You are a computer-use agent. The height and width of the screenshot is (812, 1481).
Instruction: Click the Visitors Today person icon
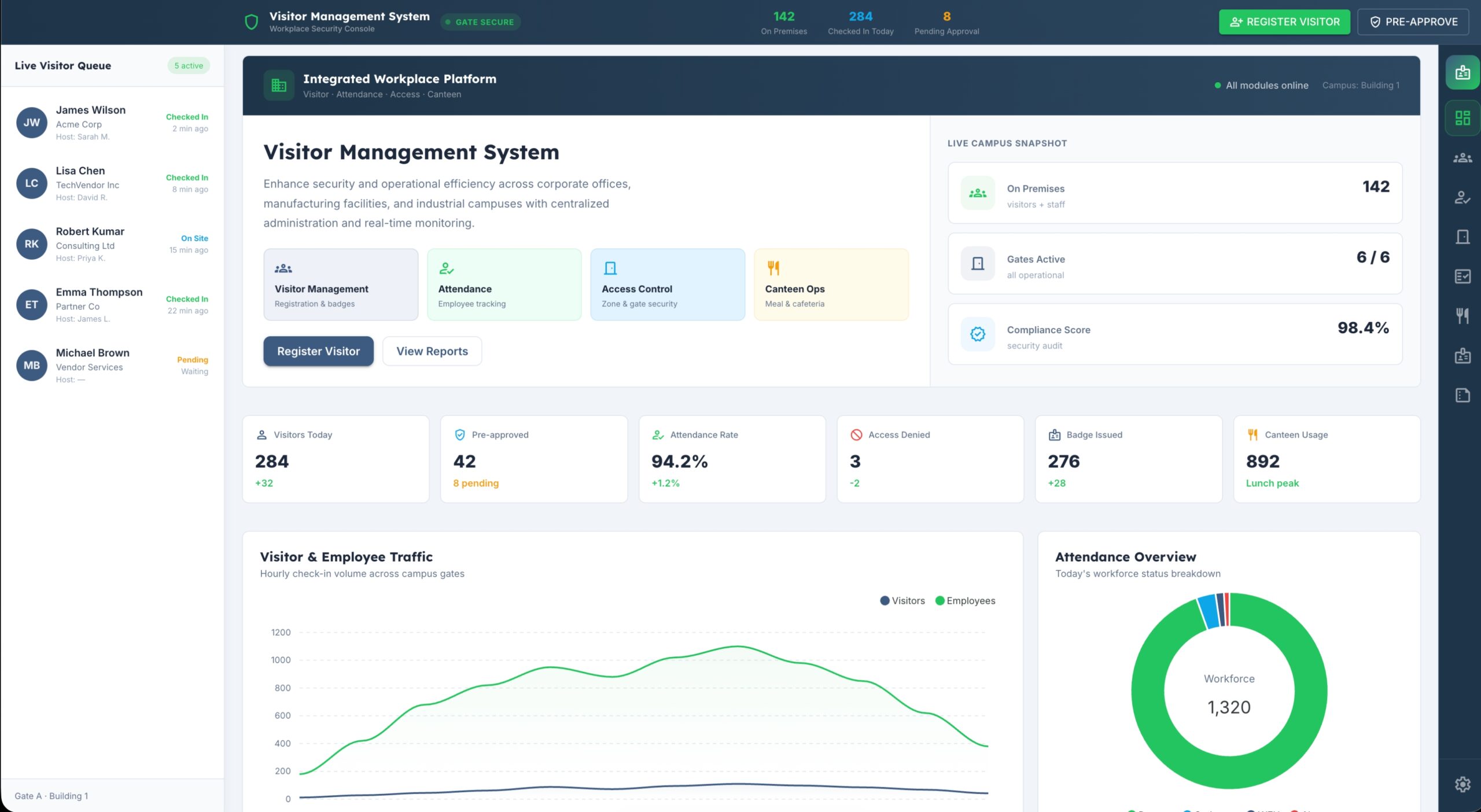[x=261, y=435]
